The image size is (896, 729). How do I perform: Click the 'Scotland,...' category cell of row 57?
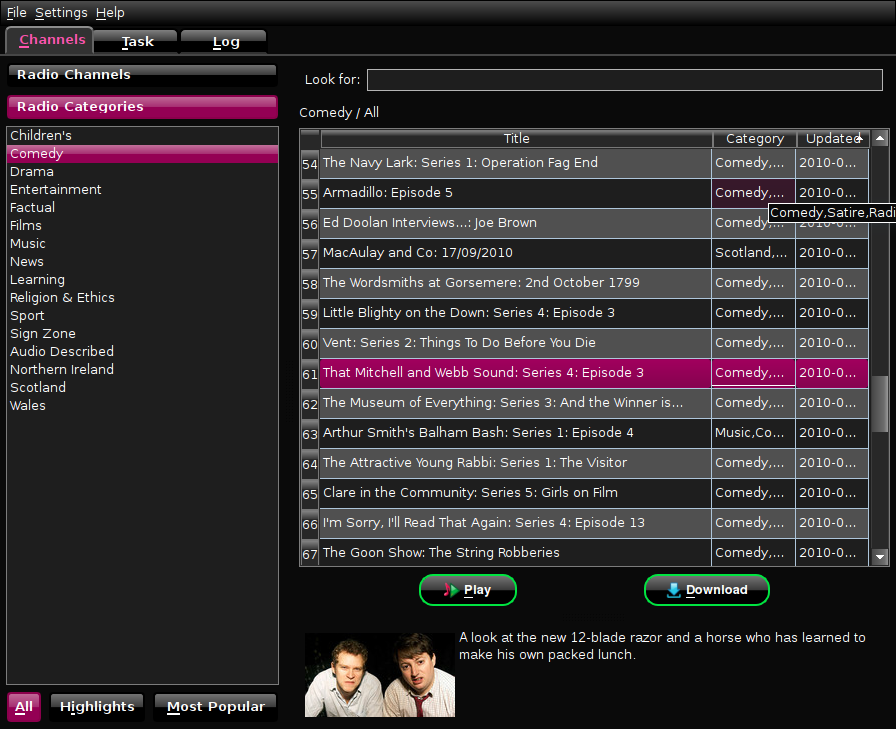click(753, 253)
